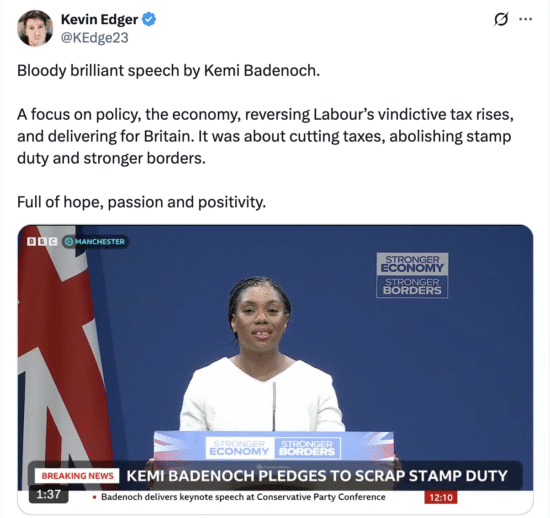
Task: Click the Stronger Economy Stronger Borders backdrop sign
Action: [412, 275]
